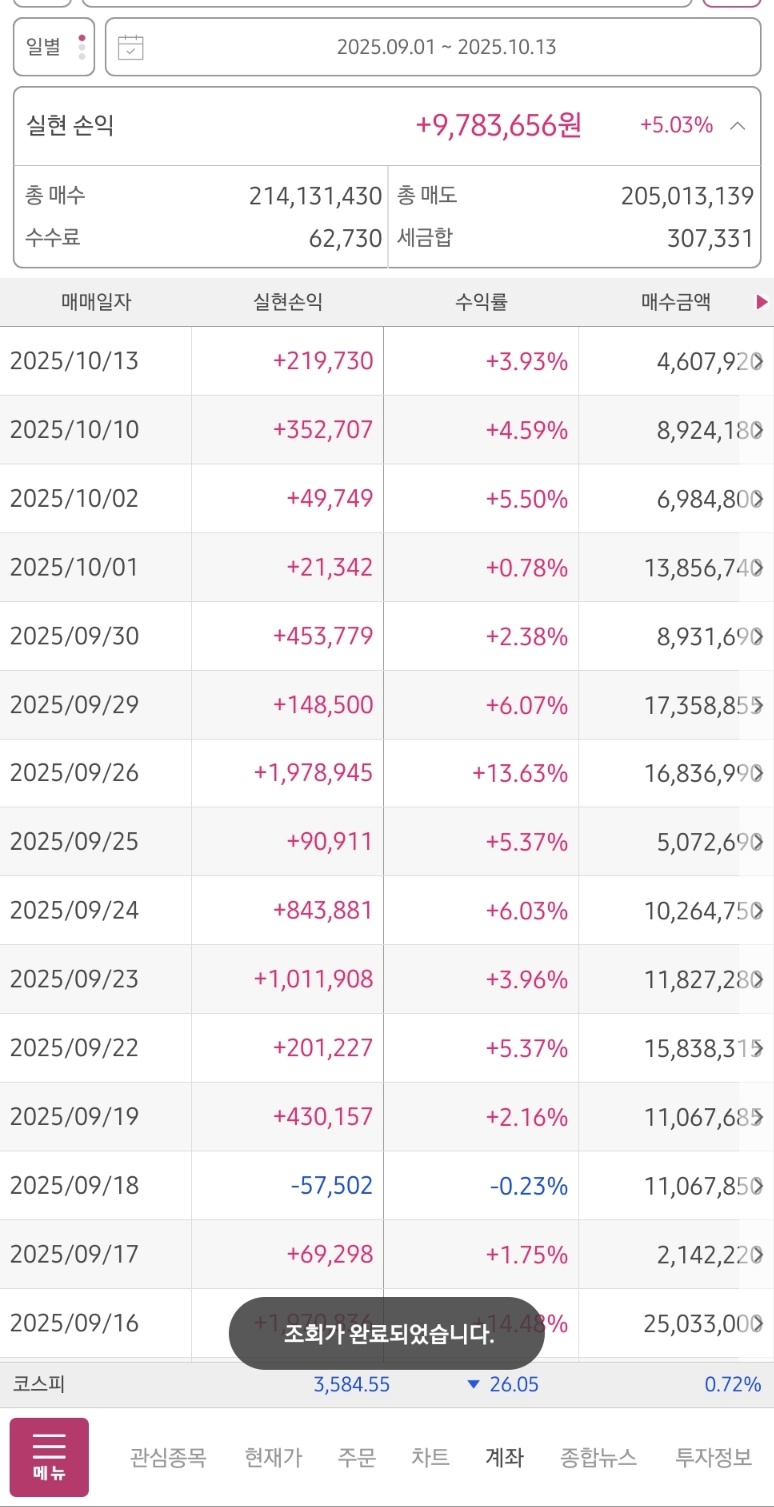Collapse the 실현 손익 summary panel

point(738,126)
